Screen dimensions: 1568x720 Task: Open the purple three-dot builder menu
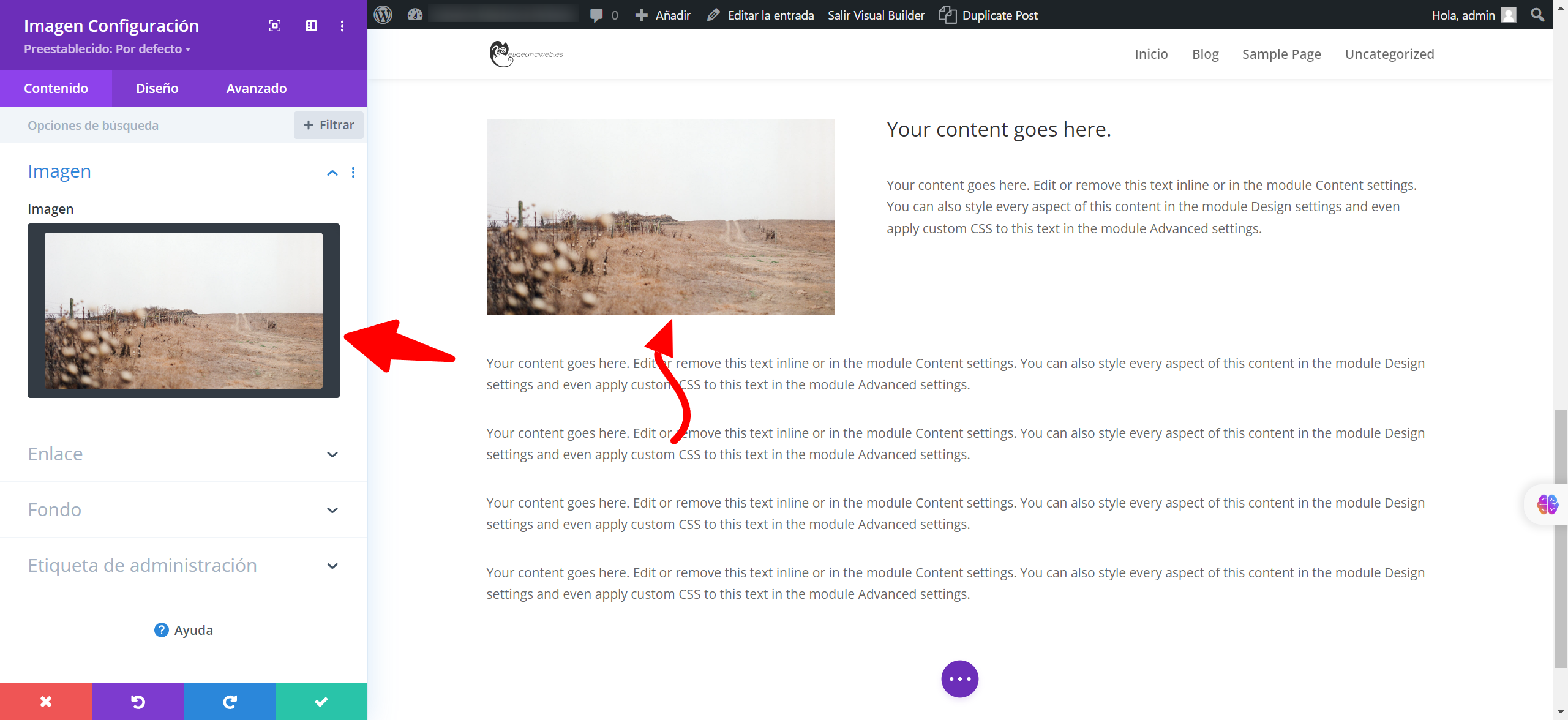tap(959, 678)
